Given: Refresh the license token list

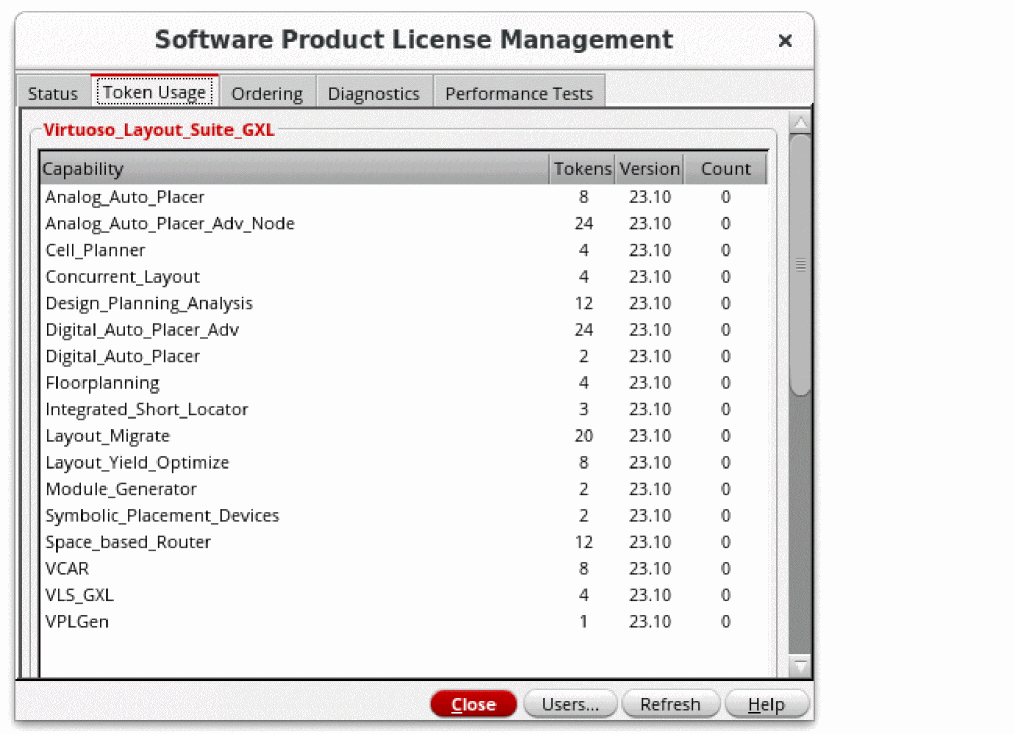Looking at the screenshot, I should tap(670, 704).
